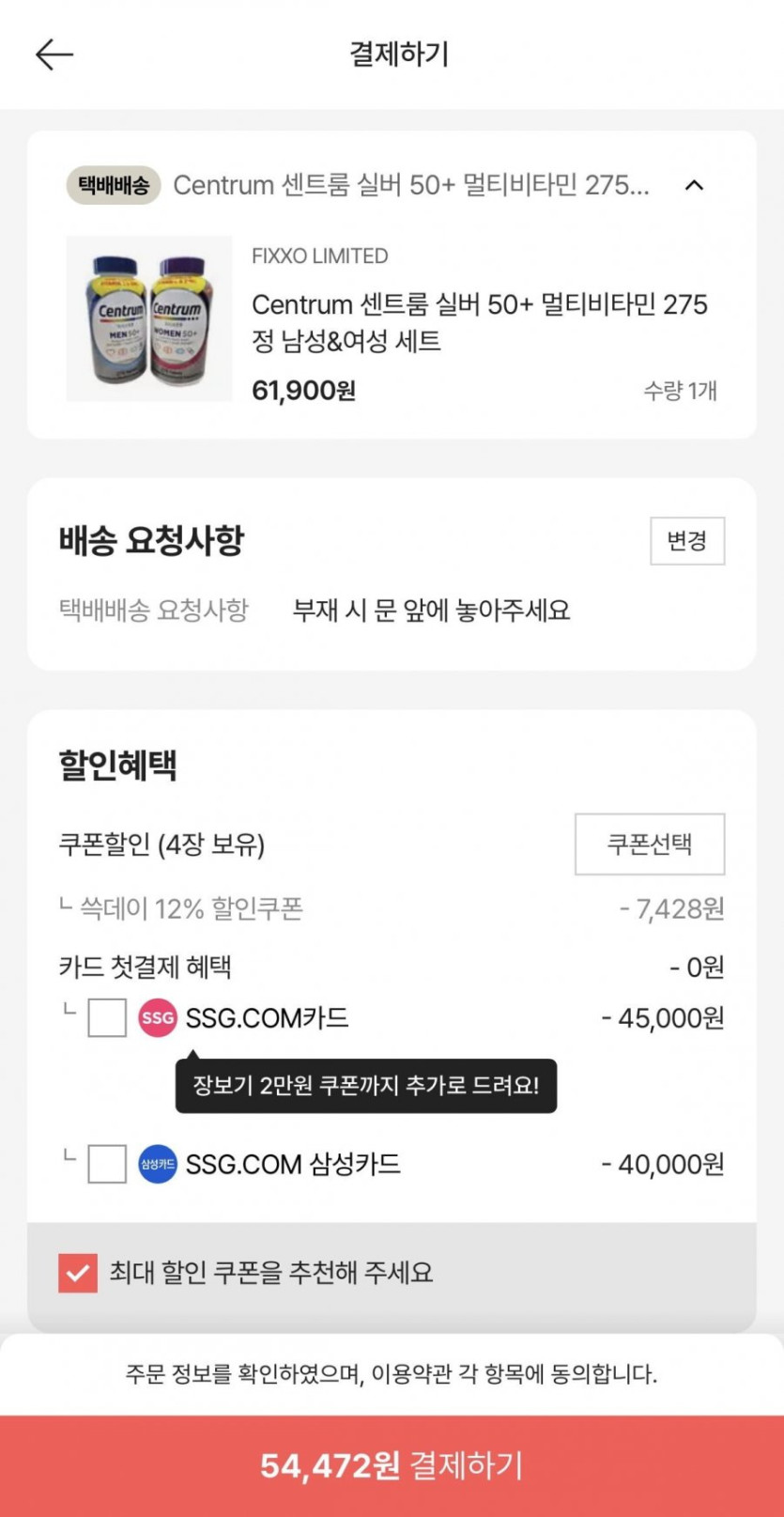Click the FIXXO LIMITED seller name
The height and width of the screenshot is (1517, 784).
(x=319, y=256)
